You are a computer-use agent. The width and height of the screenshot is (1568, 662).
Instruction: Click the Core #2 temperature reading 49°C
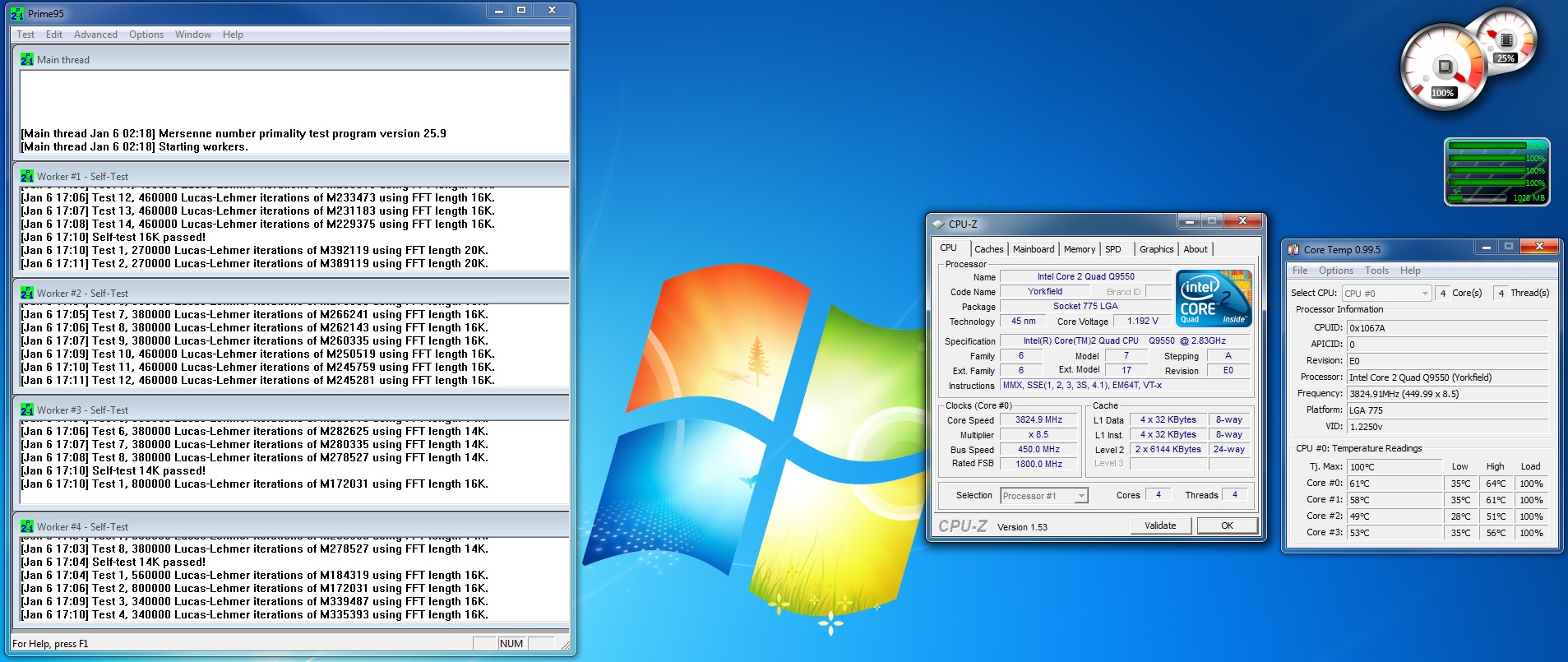click(x=1395, y=516)
